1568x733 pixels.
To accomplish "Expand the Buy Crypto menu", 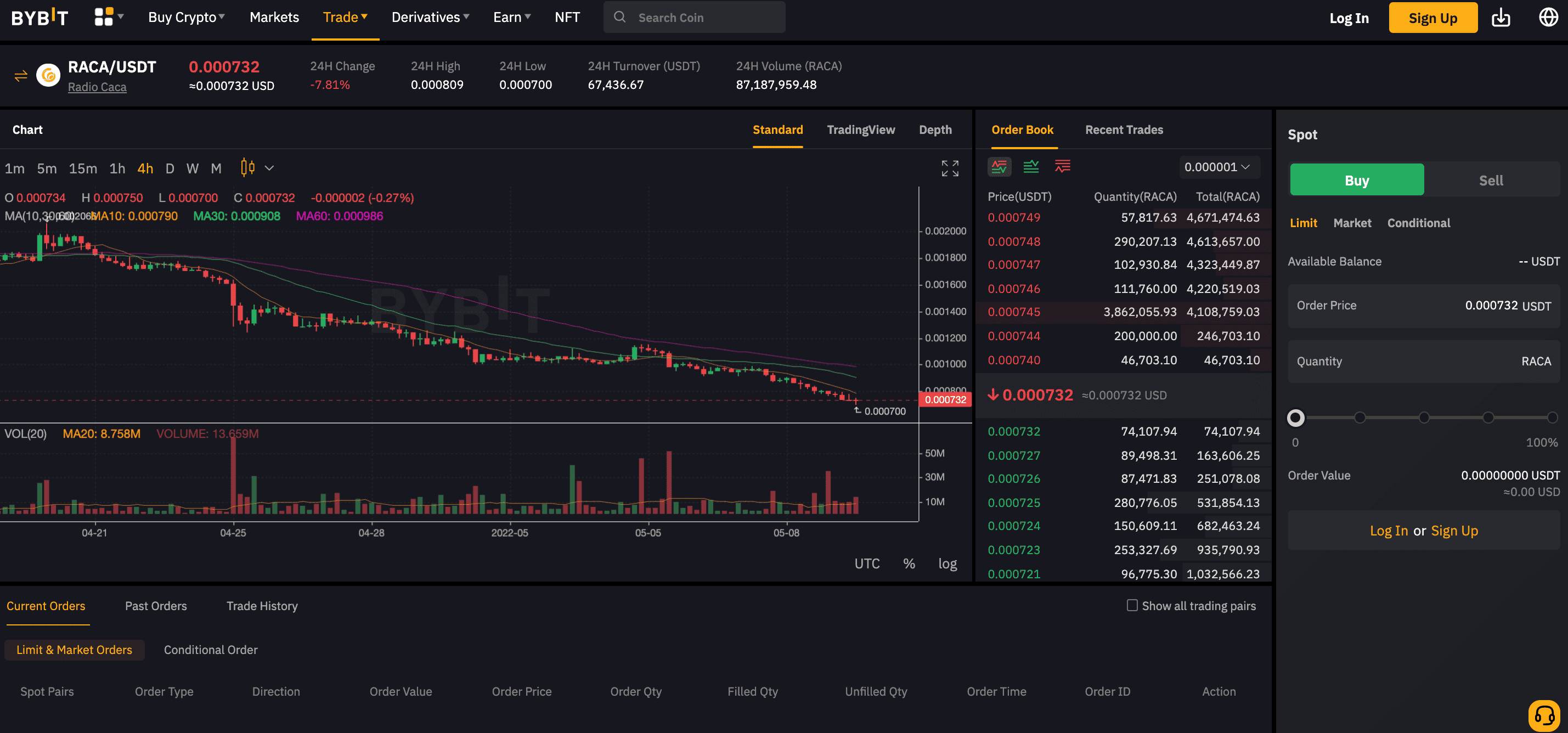I will [x=186, y=17].
